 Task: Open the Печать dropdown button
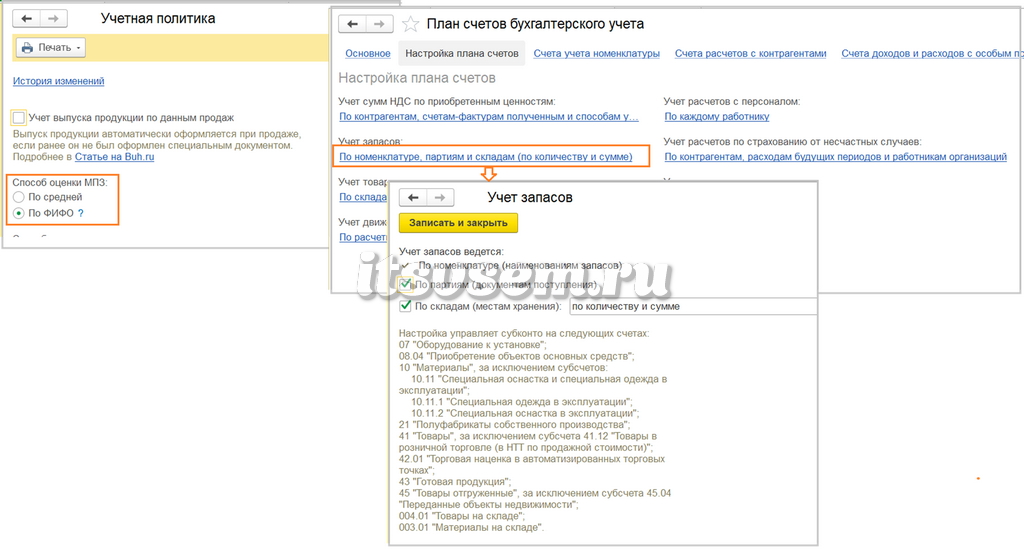pyautogui.click(x=51, y=48)
